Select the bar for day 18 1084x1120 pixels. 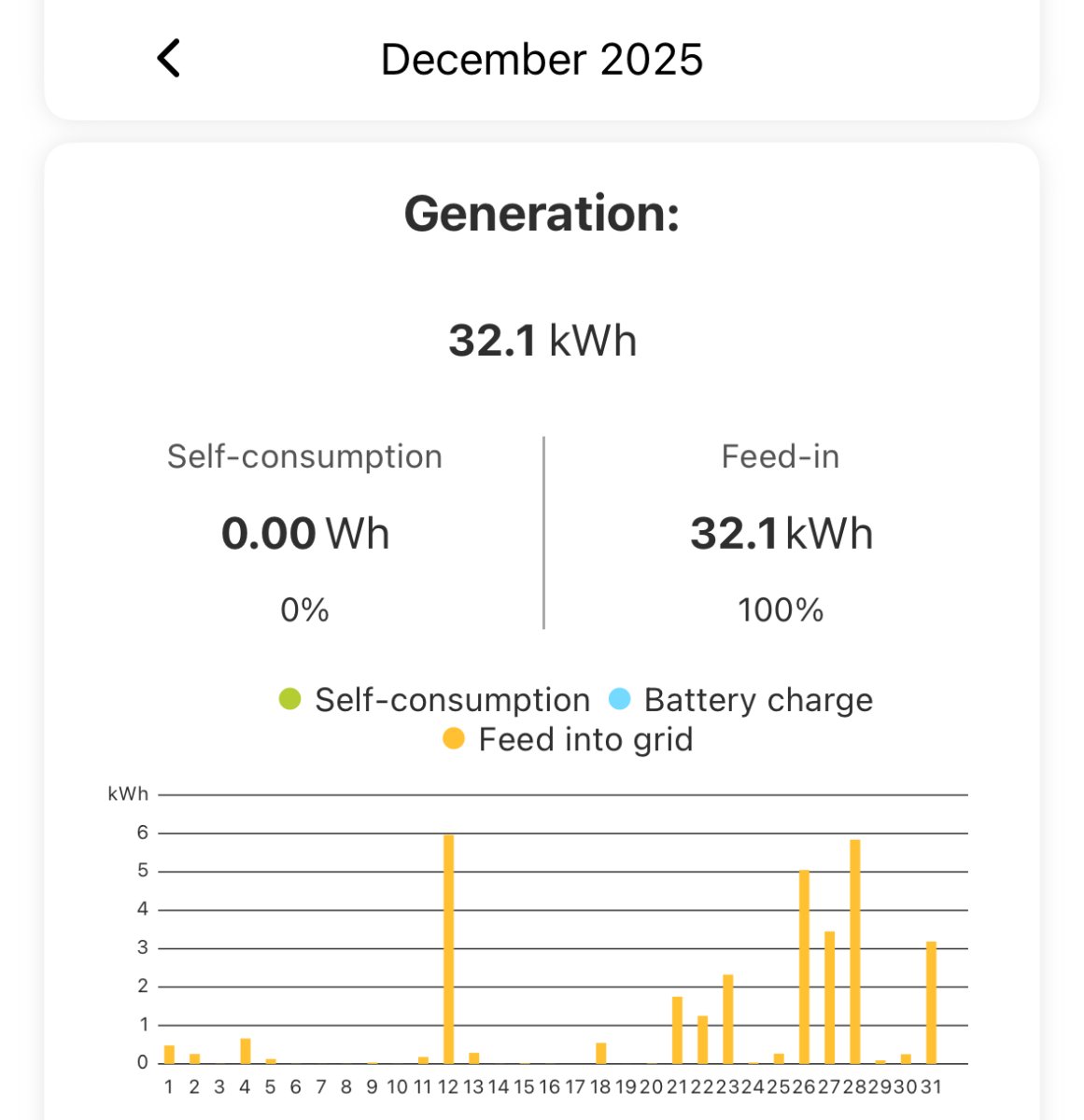[x=601, y=1053]
